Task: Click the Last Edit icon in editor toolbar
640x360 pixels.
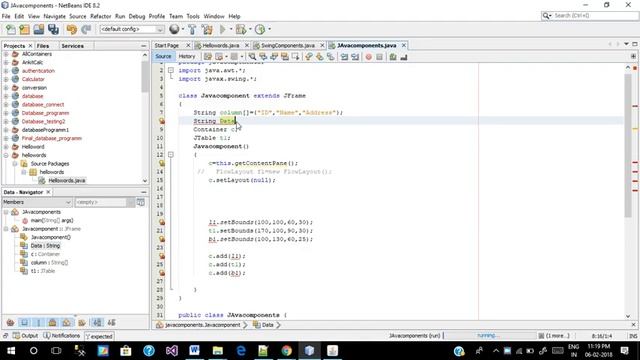Action: pos(208,57)
